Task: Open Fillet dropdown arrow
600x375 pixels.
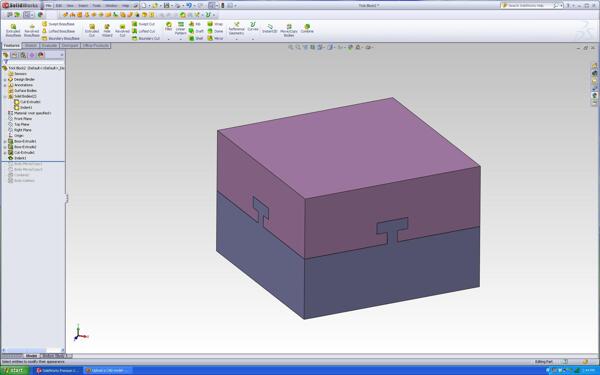Action: [x=168, y=39]
